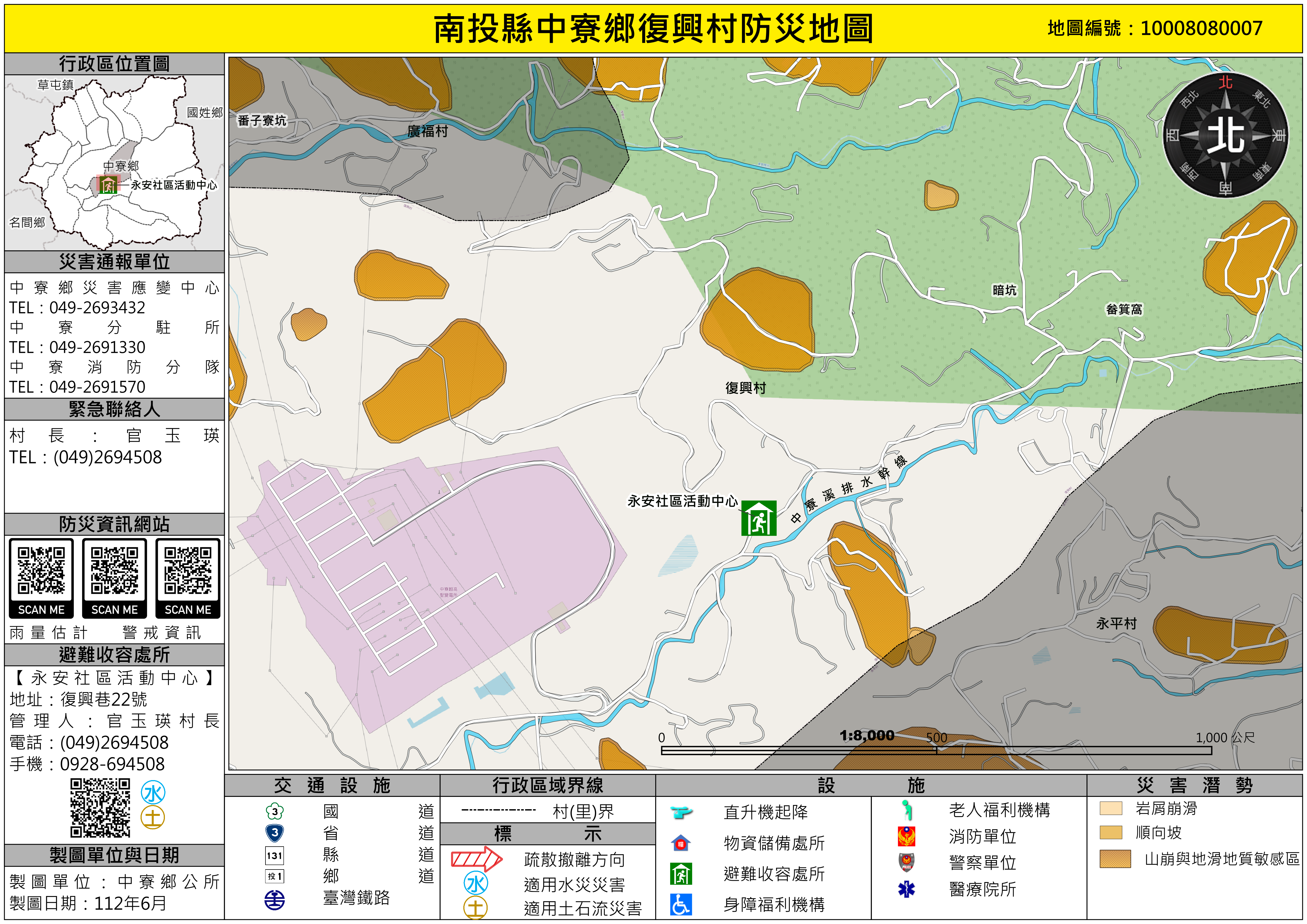
Task: Click the national highway 3 flower icon
Action: (x=274, y=811)
